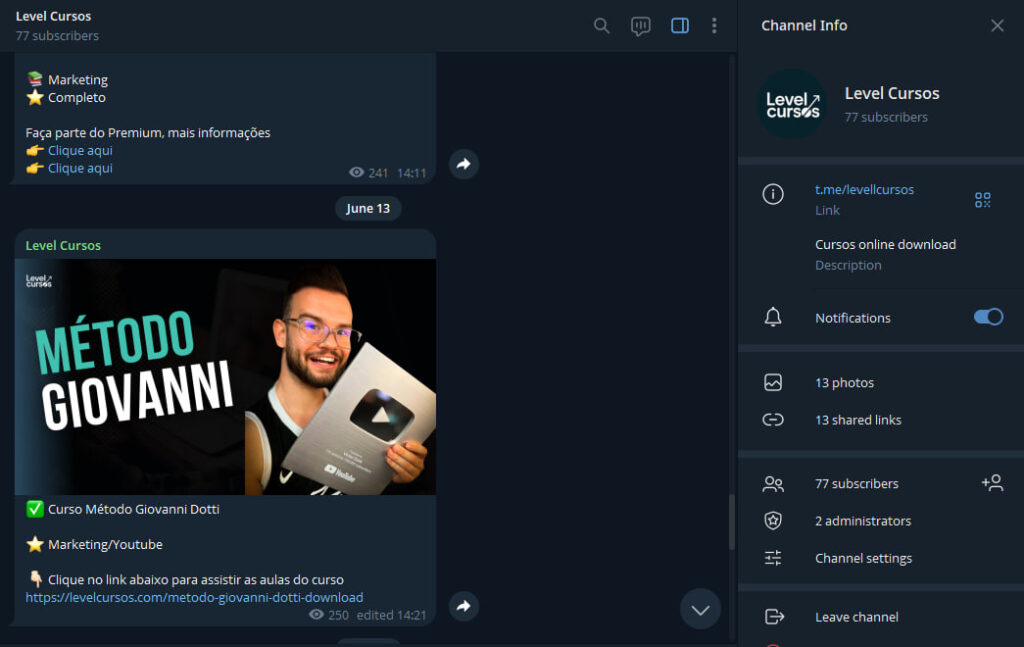Image resolution: width=1024 pixels, height=647 pixels.
Task: Forward the Método Giovanni post
Action: [x=464, y=606]
